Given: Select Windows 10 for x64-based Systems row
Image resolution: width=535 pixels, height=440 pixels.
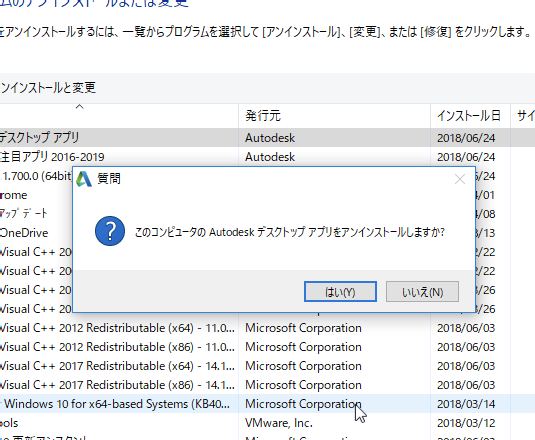Looking at the screenshot, I should (x=268, y=404).
